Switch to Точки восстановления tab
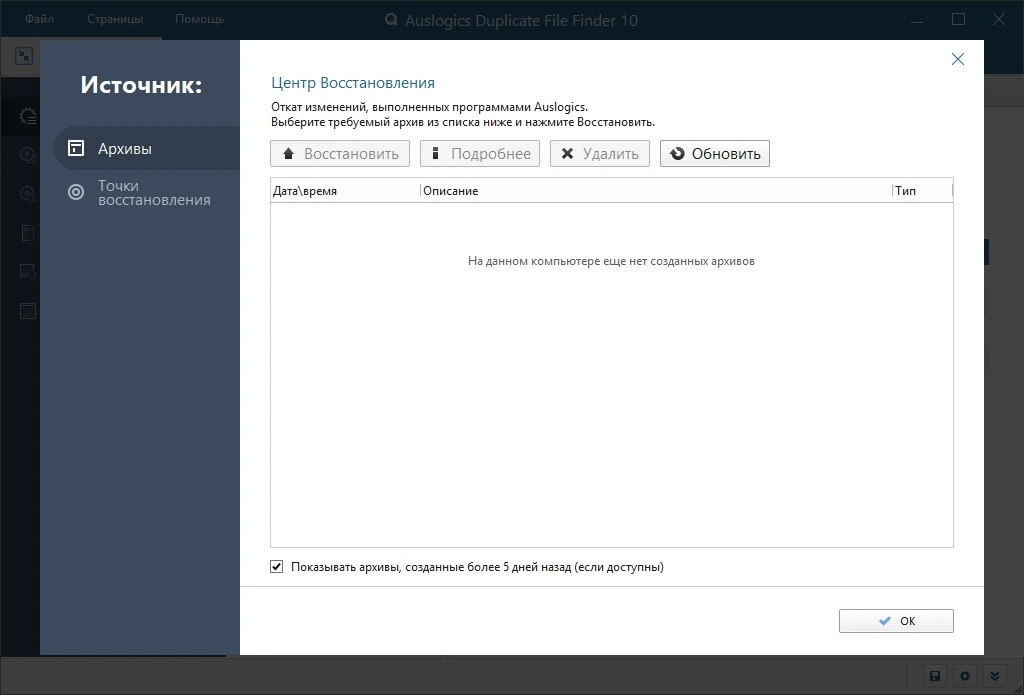This screenshot has width=1024, height=695. click(x=147, y=193)
